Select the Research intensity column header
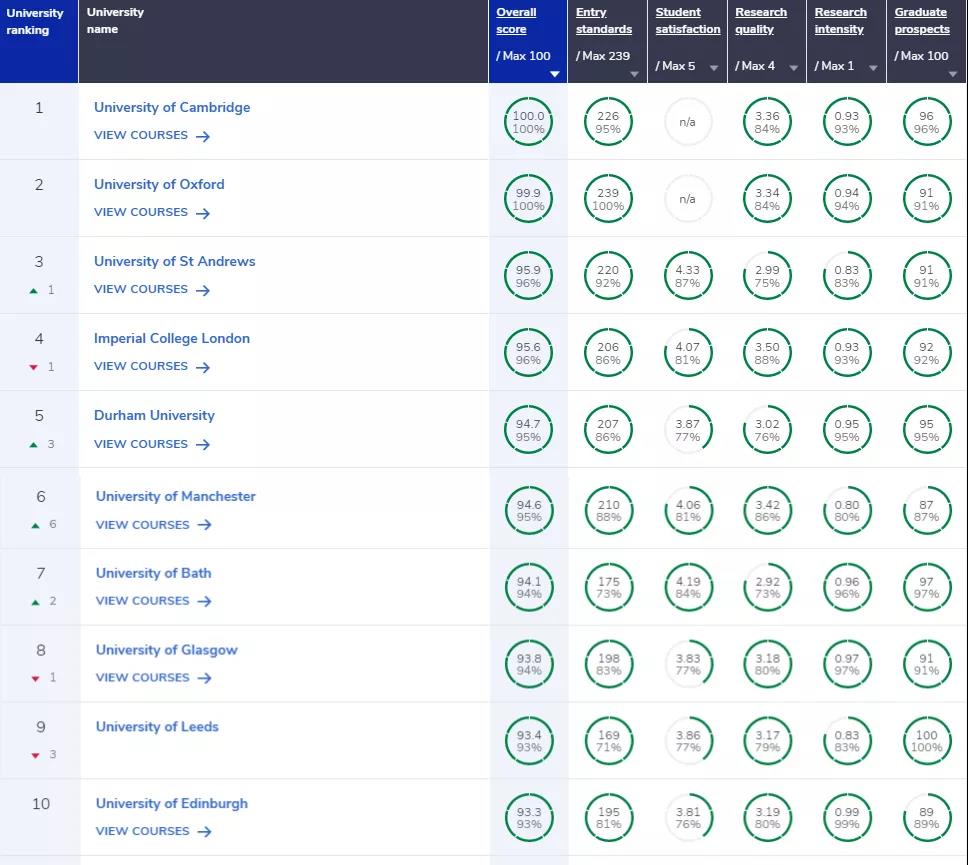This screenshot has width=968, height=865. 840,21
